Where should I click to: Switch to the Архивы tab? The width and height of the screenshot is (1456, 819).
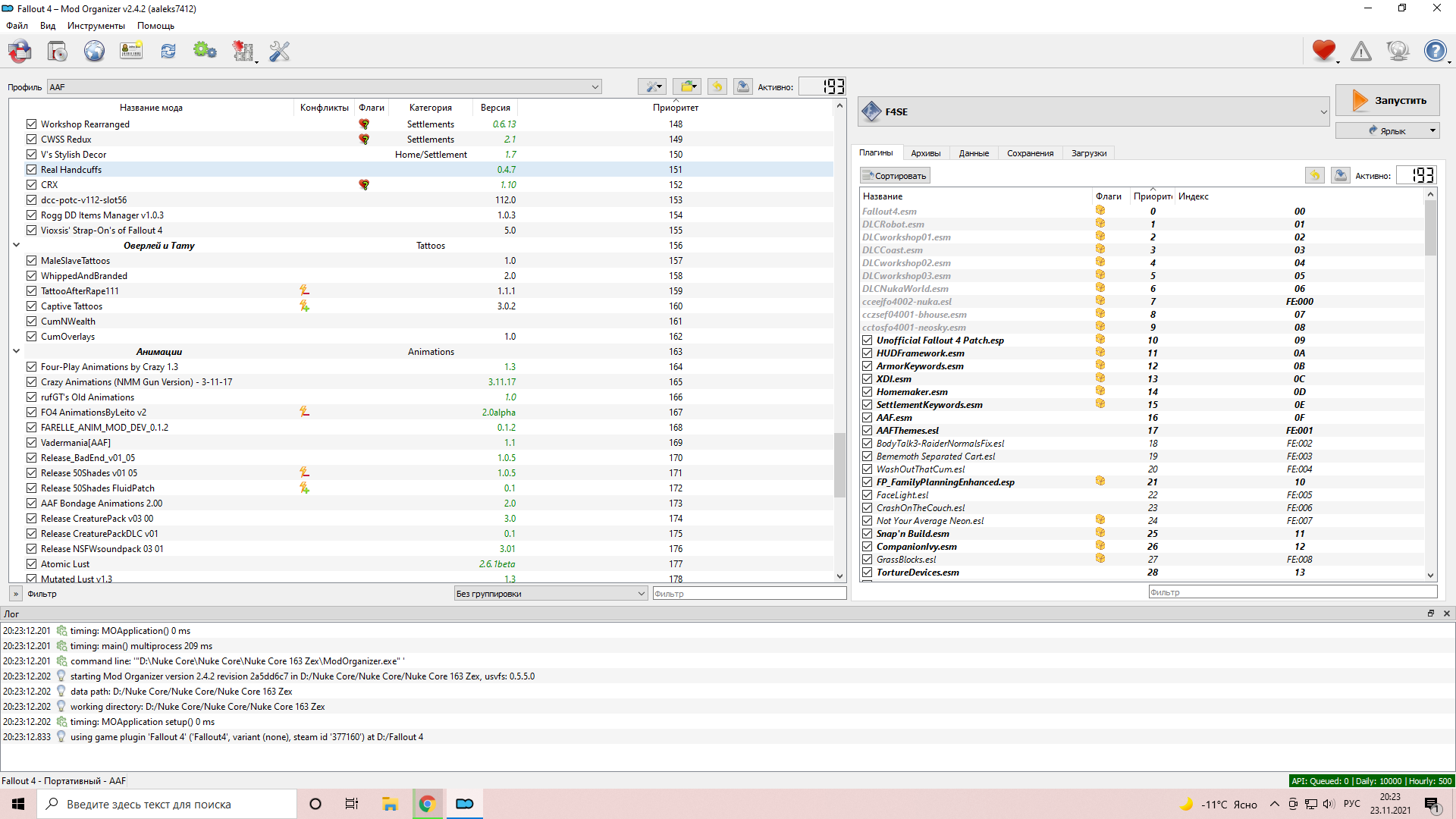click(925, 153)
